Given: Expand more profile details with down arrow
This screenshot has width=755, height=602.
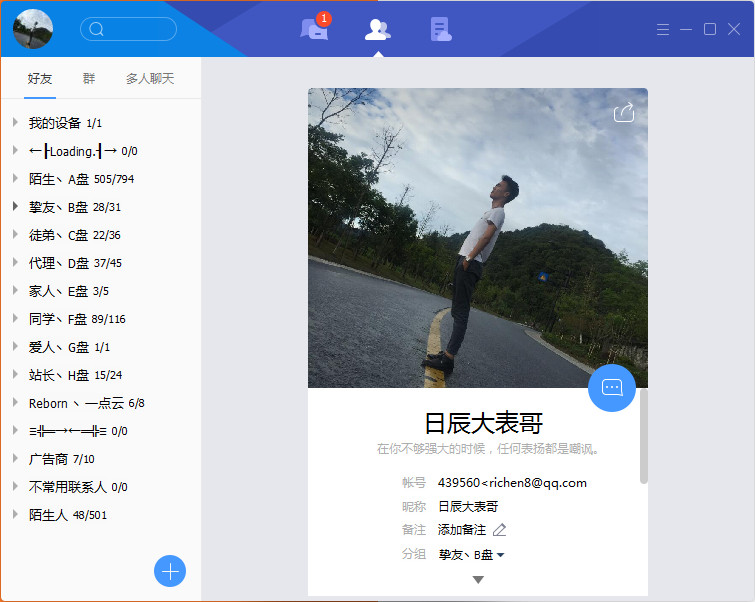Looking at the screenshot, I should pyautogui.click(x=478, y=580).
